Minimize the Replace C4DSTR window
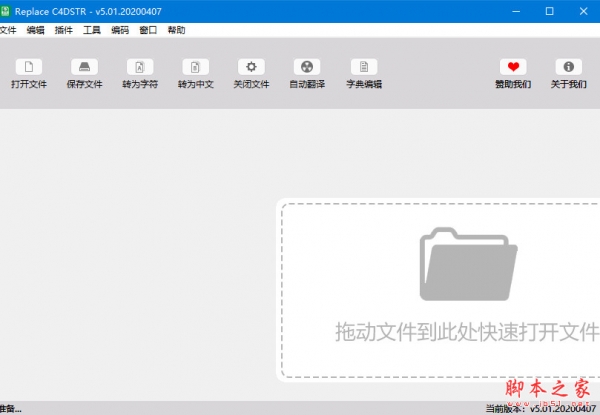The height and width of the screenshot is (415, 600). coord(516,11)
